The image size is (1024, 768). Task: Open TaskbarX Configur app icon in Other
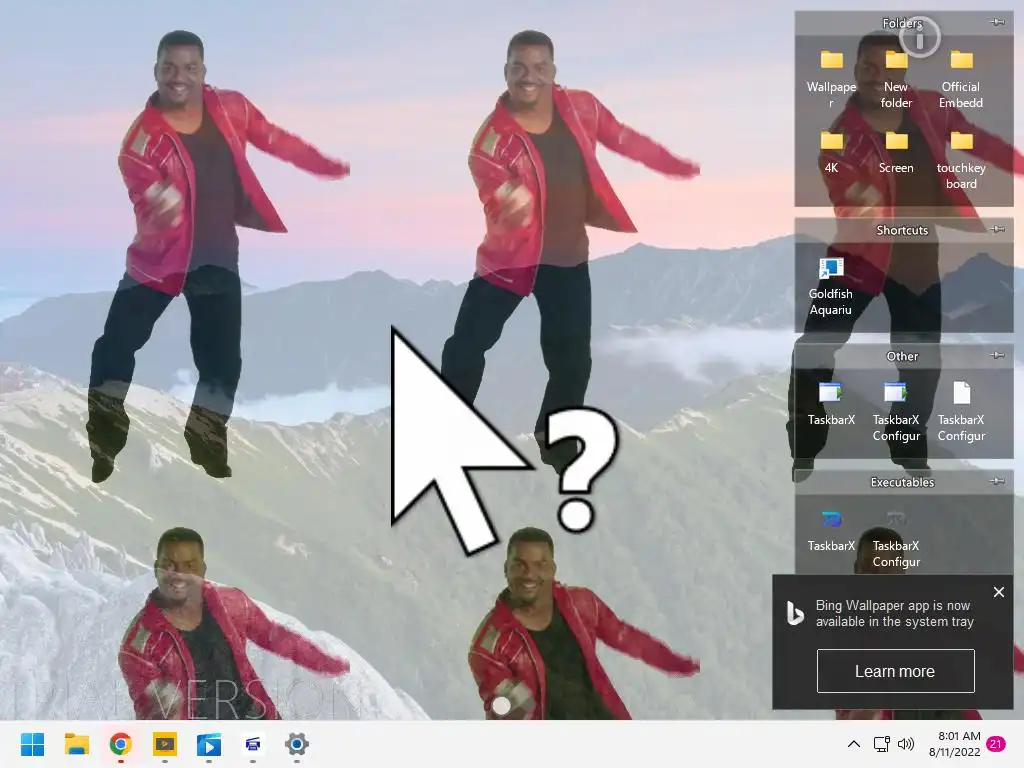click(x=896, y=411)
